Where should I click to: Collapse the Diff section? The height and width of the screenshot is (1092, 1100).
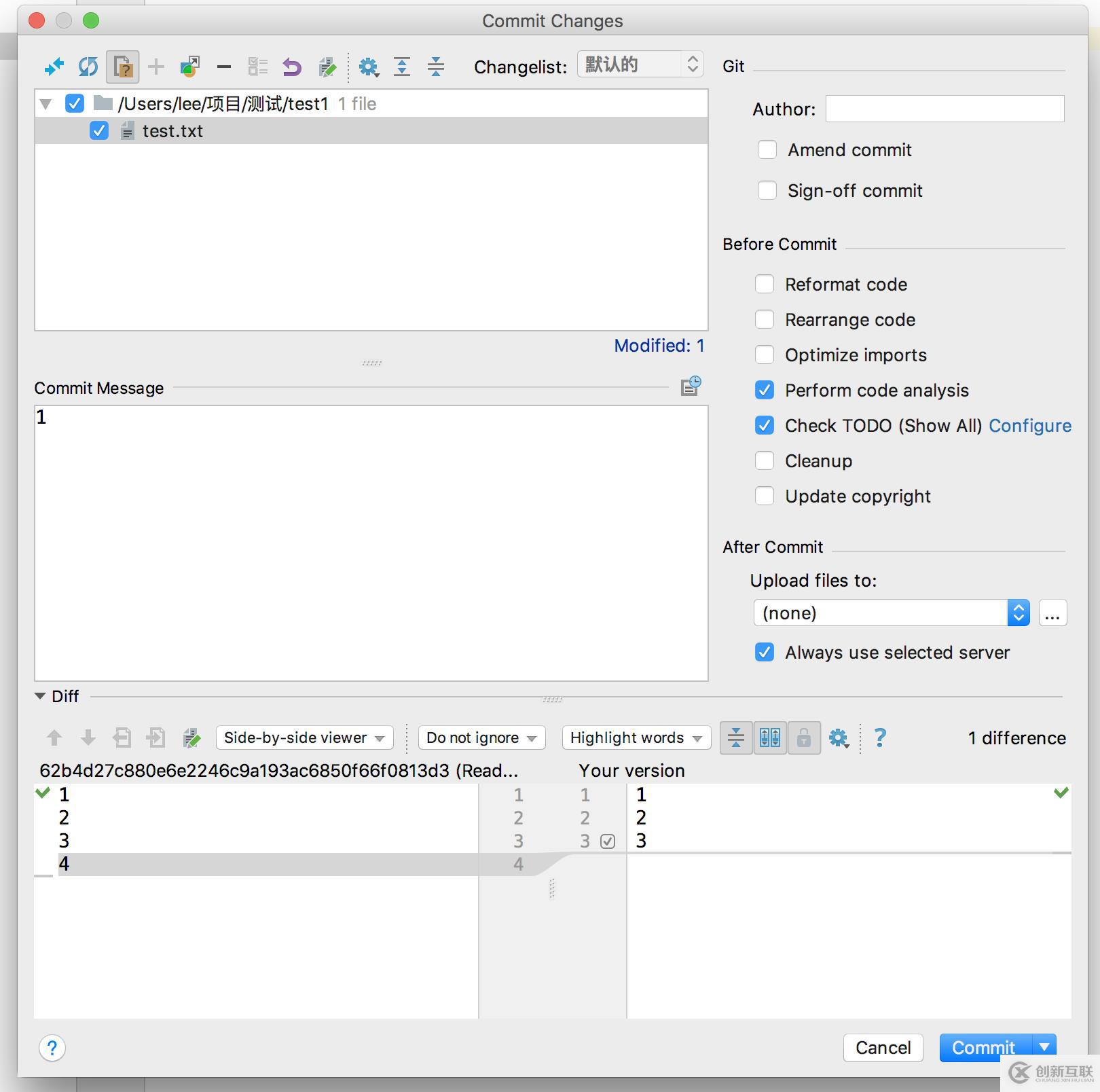[x=40, y=696]
